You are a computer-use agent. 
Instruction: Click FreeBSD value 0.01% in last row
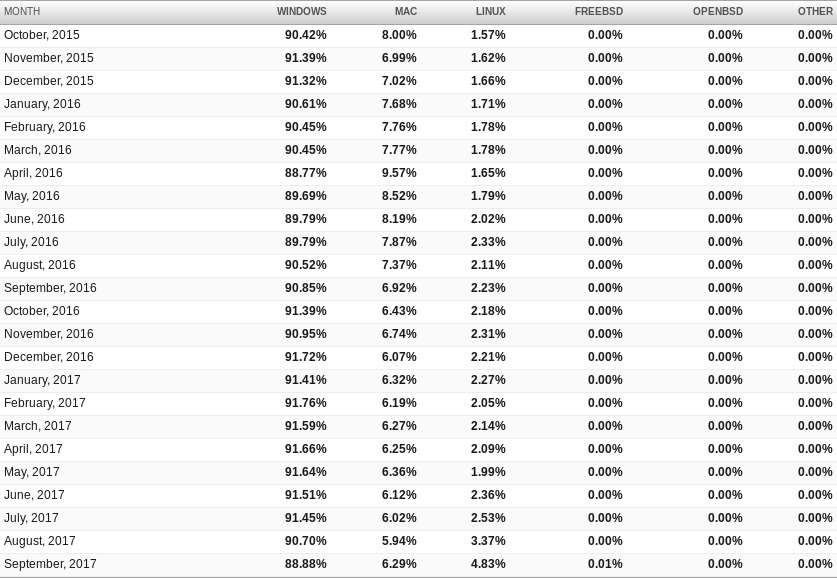point(605,564)
